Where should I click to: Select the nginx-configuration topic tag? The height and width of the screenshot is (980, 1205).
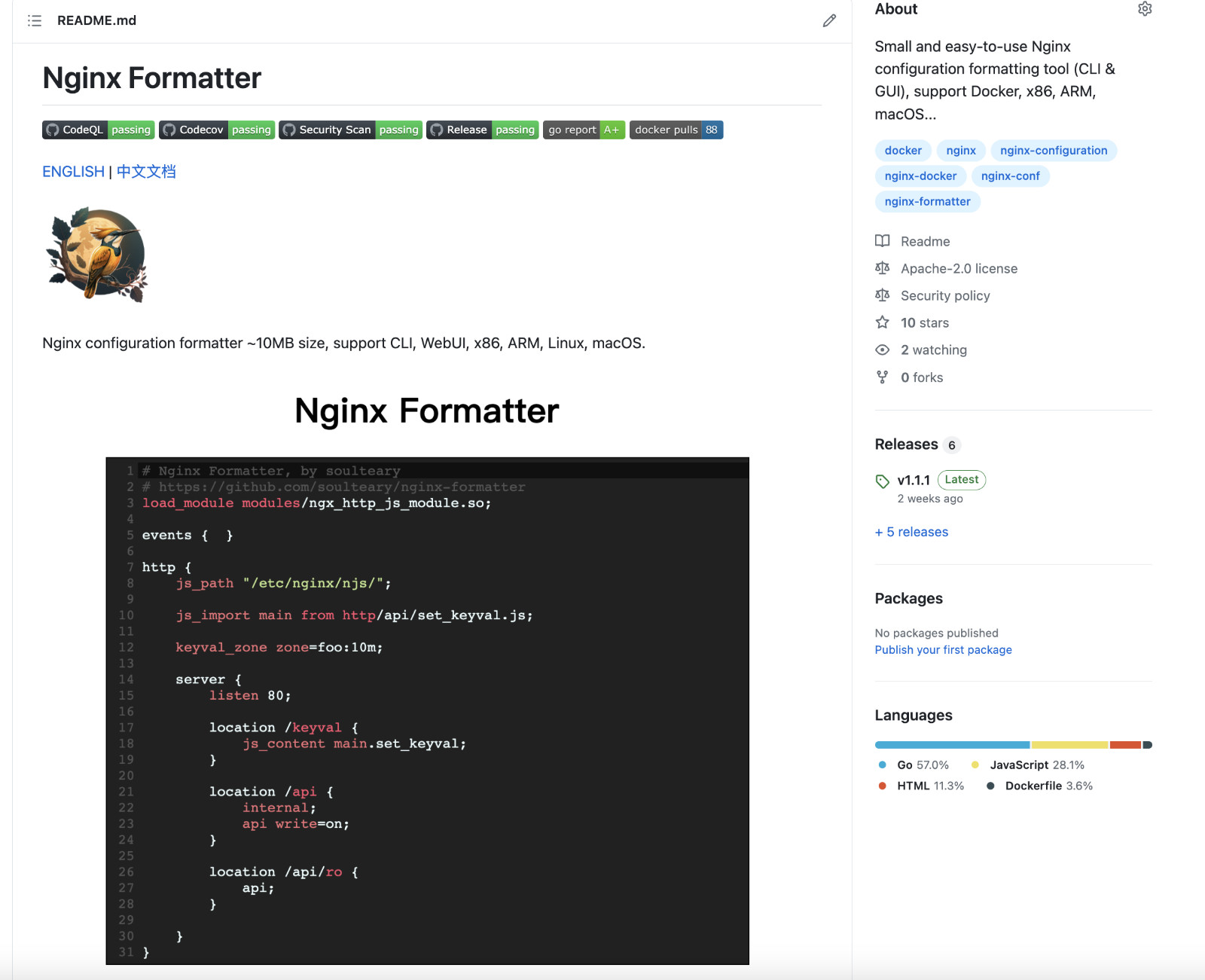[1054, 151]
